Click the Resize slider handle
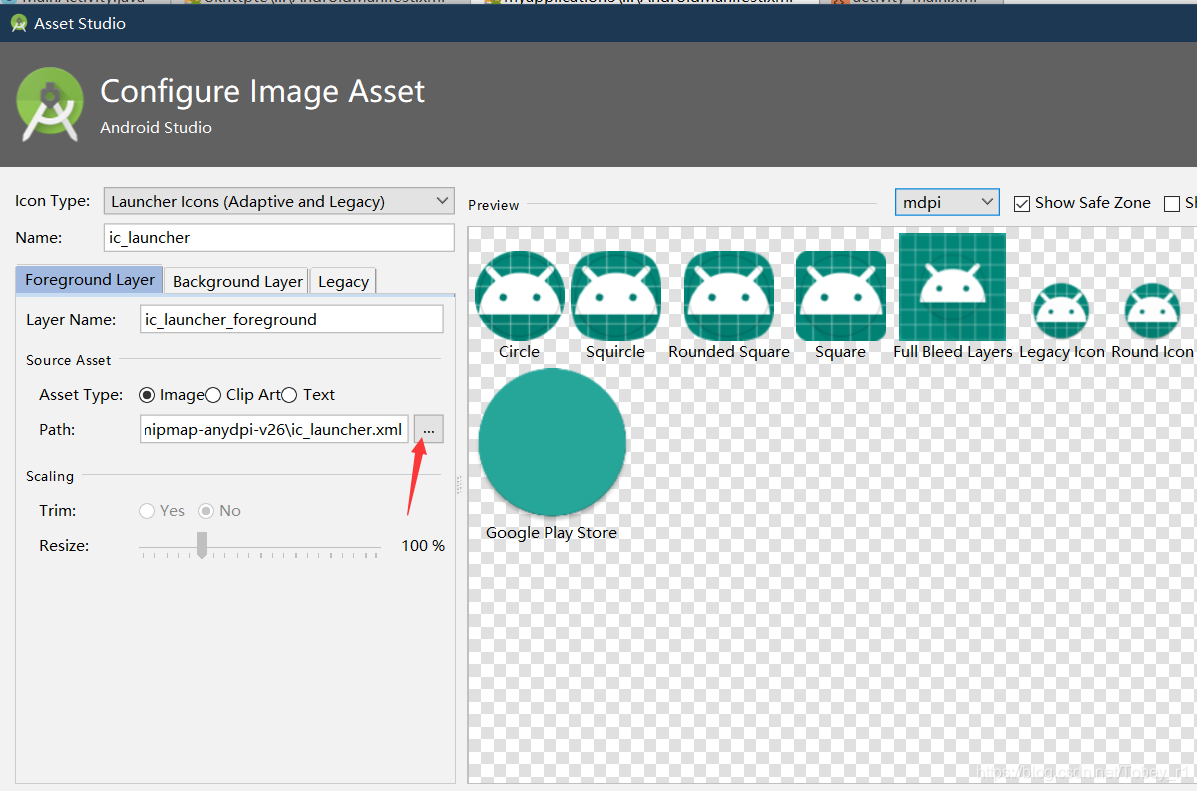This screenshot has width=1197, height=791. [x=202, y=545]
